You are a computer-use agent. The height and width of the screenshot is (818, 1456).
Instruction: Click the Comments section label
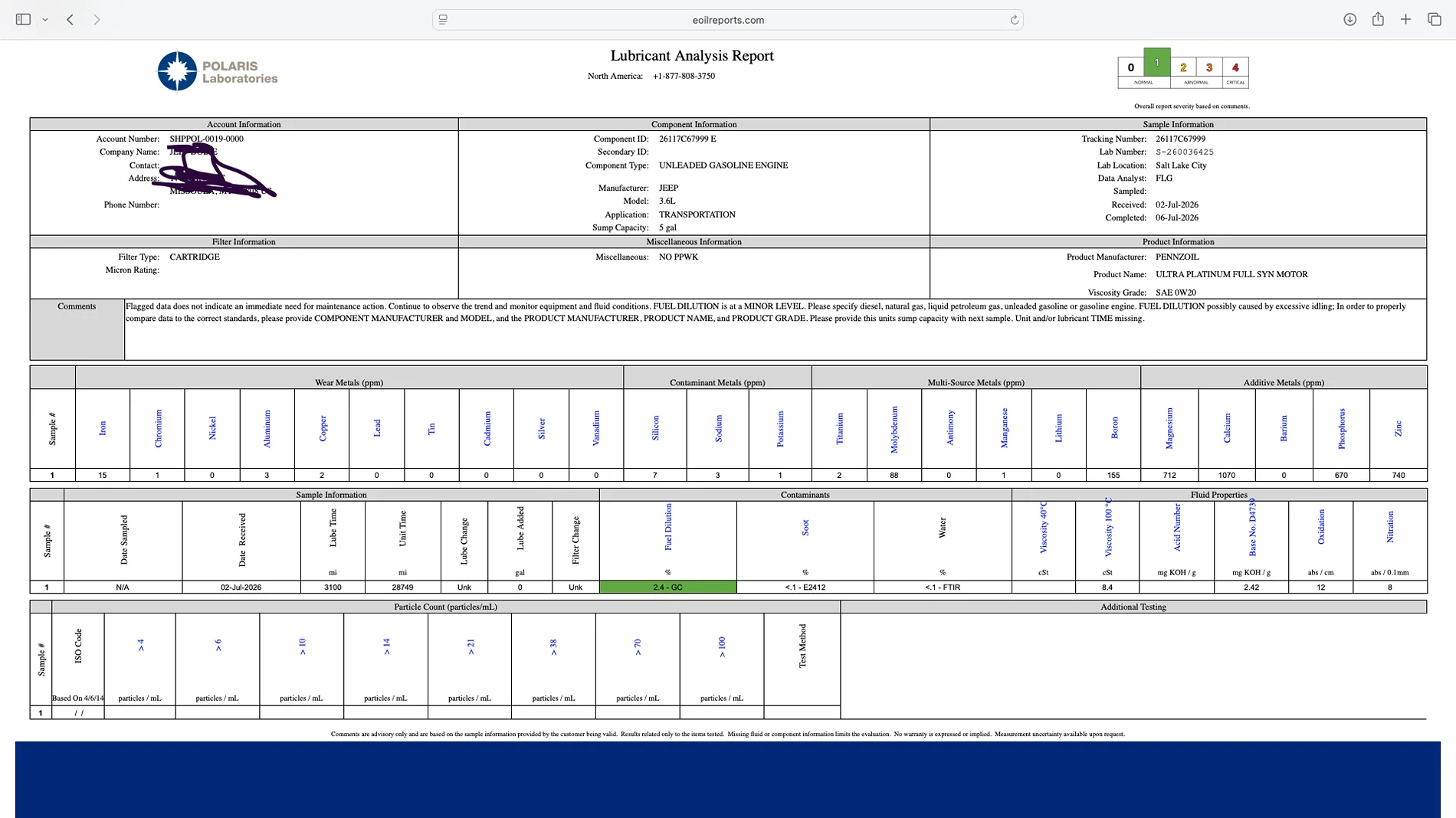[77, 306]
